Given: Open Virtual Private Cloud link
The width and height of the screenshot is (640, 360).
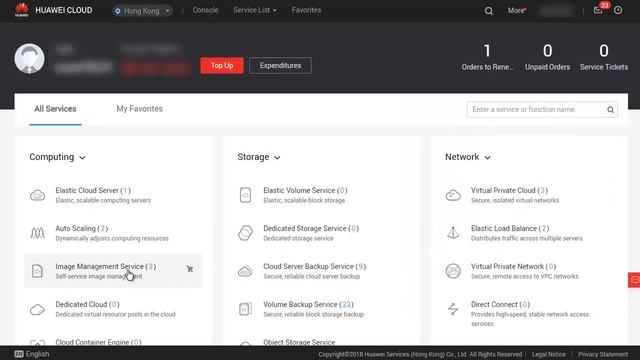Looking at the screenshot, I should 509,191.
